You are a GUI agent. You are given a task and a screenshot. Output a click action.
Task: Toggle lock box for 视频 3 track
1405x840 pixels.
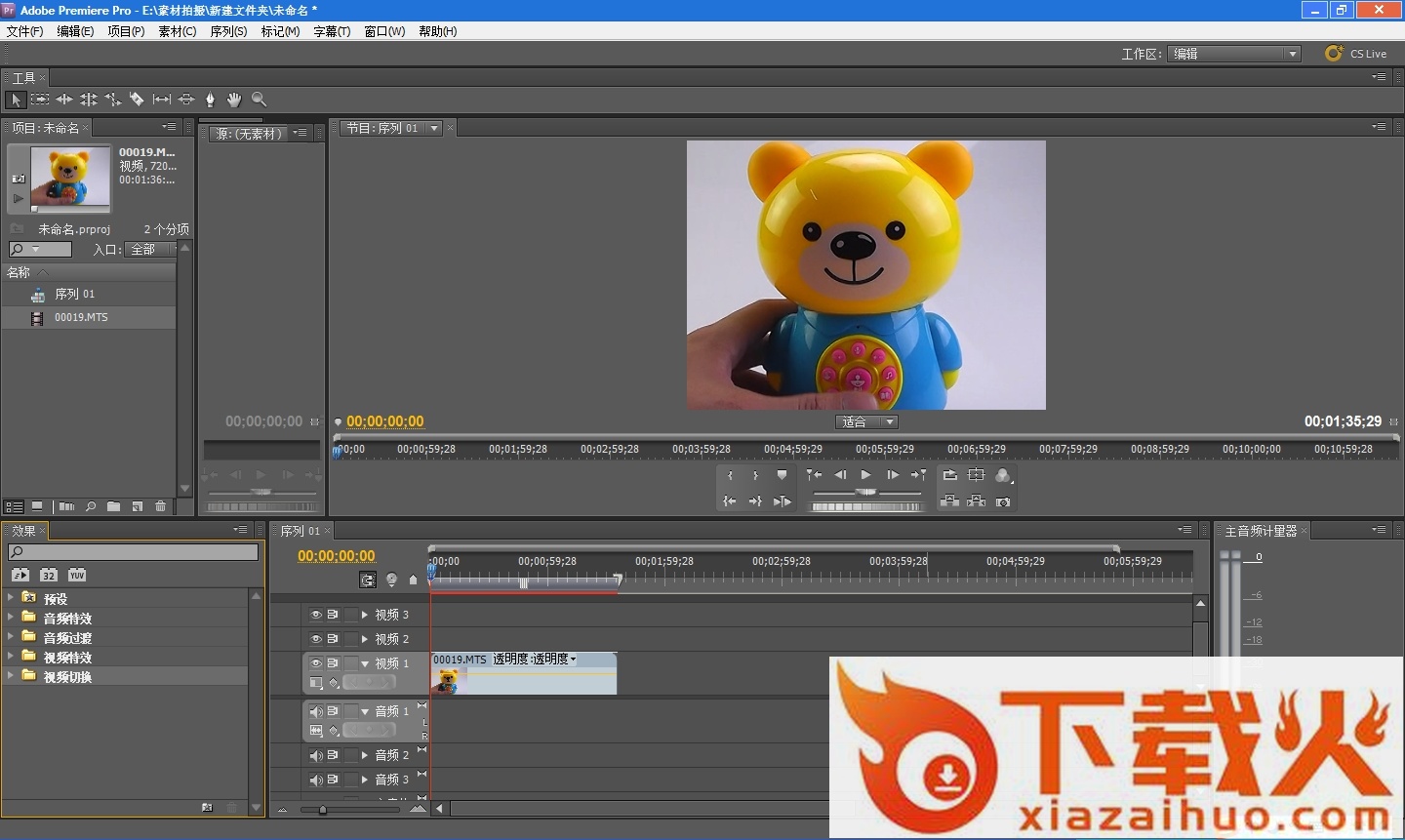pos(351,615)
